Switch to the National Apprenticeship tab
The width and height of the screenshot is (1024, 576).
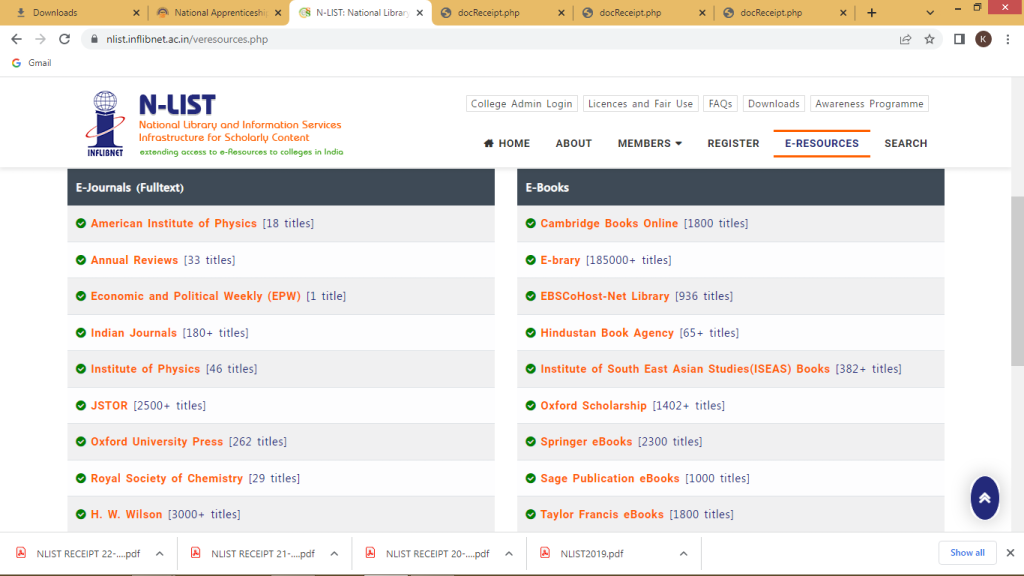pyautogui.click(x=218, y=12)
